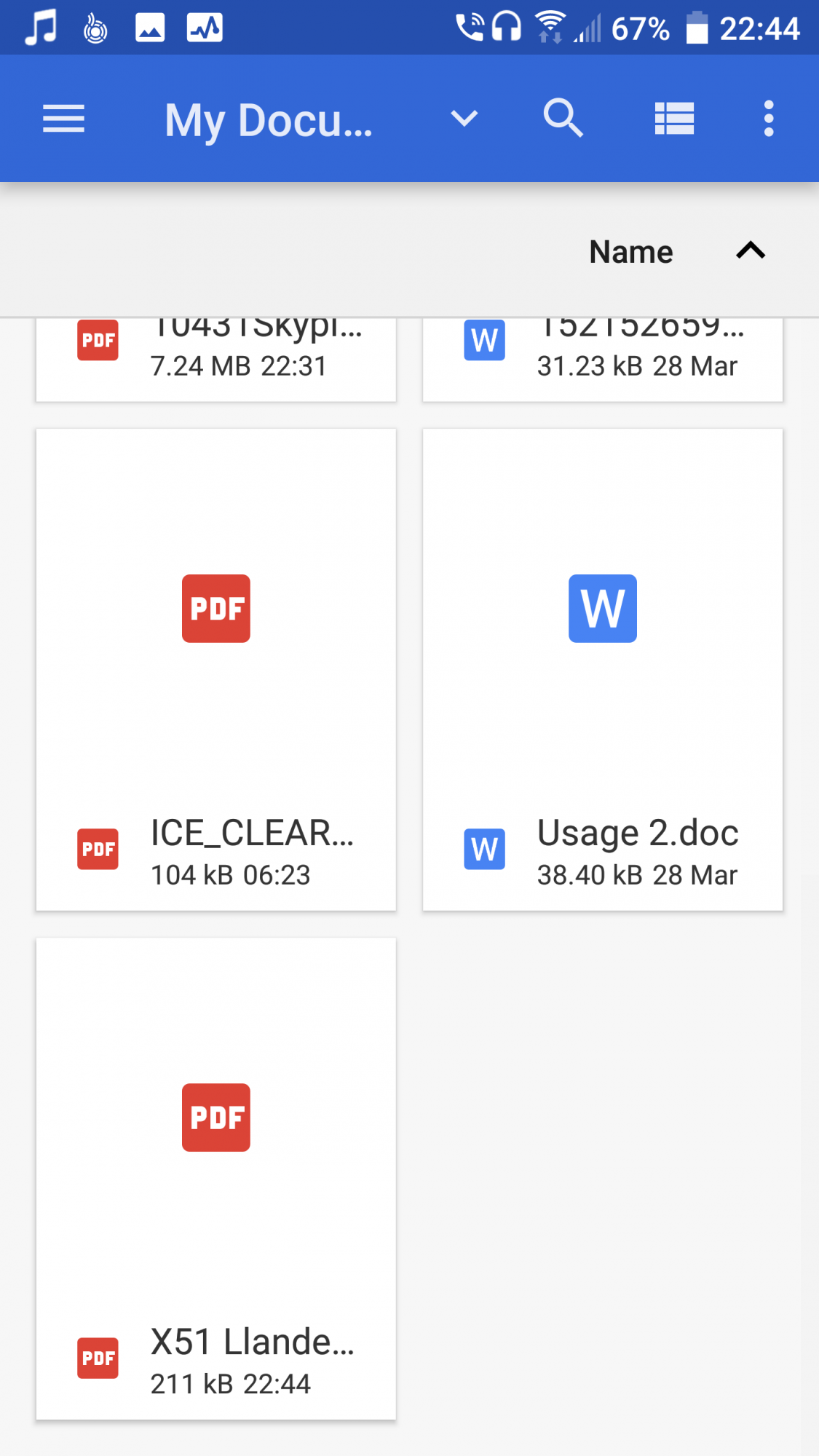
Task: Open the hamburger navigation menu
Action: click(x=63, y=119)
